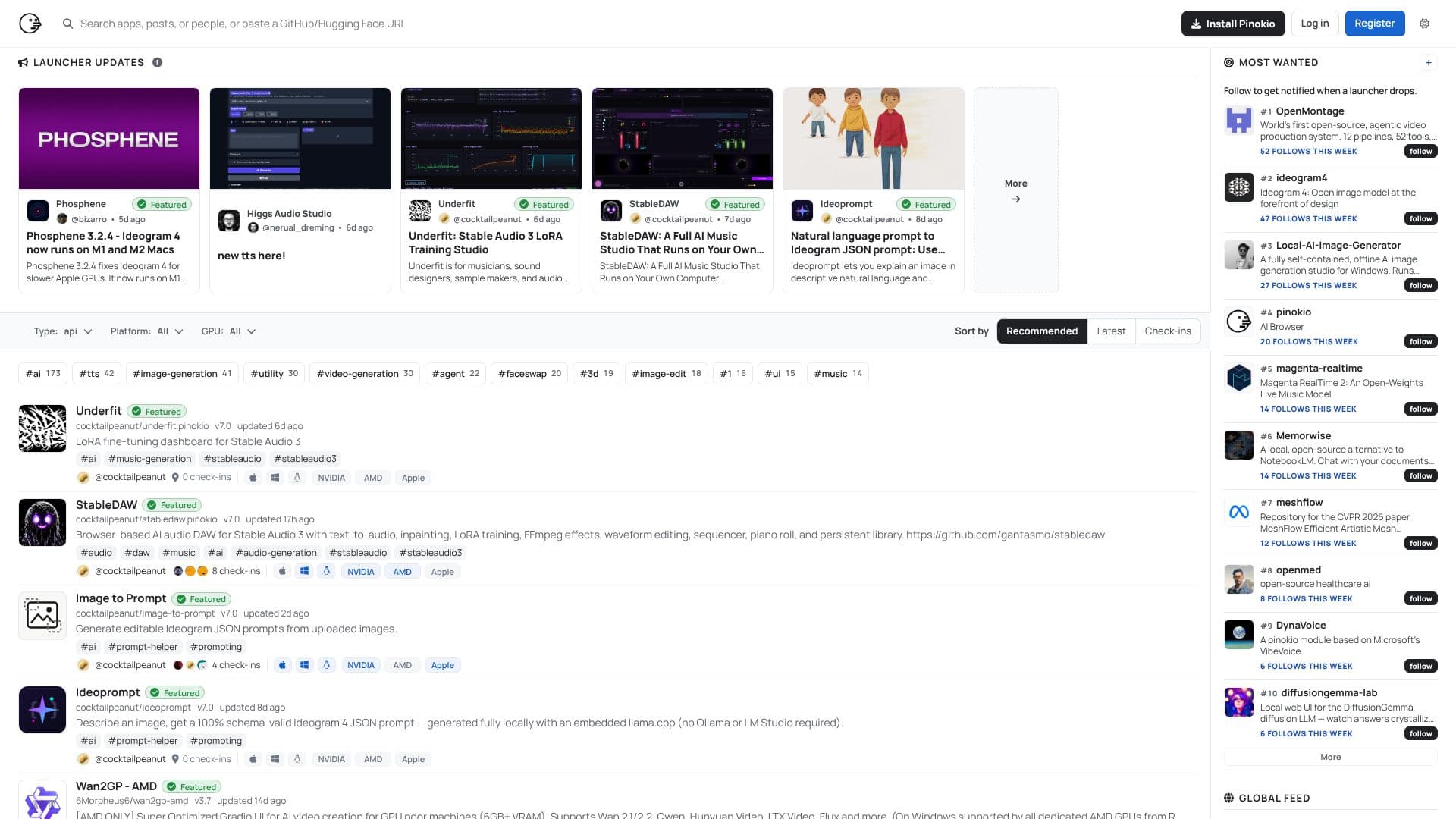The image size is (1456, 819).
Task: Click the diffusiongemma-lab icon
Action: (1239, 702)
